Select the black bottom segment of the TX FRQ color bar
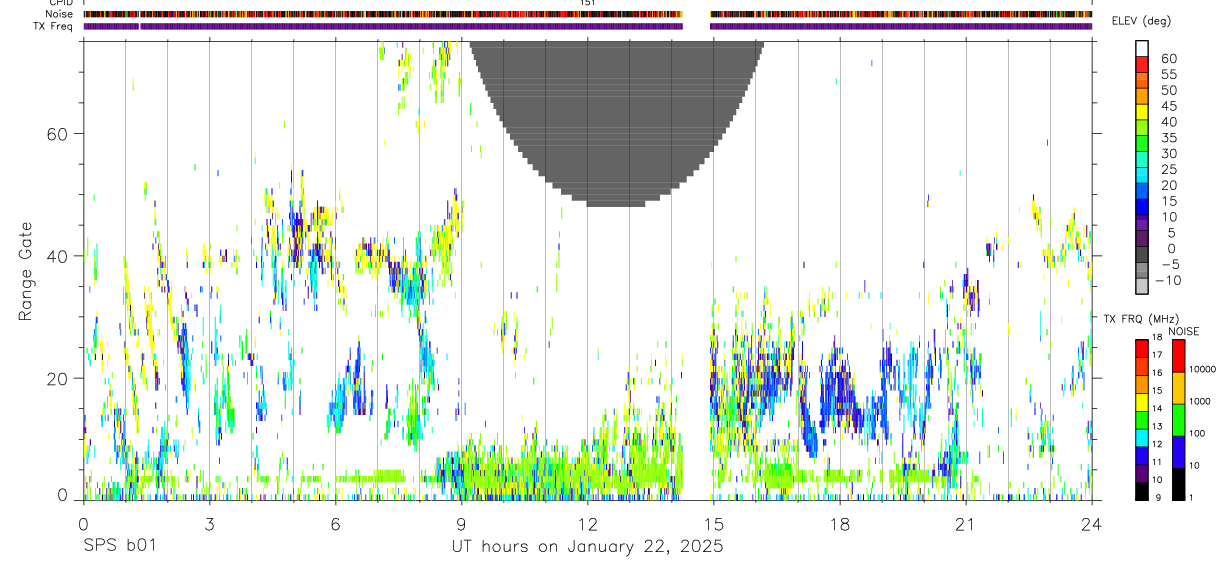The image size is (1228, 567). pos(1142,490)
